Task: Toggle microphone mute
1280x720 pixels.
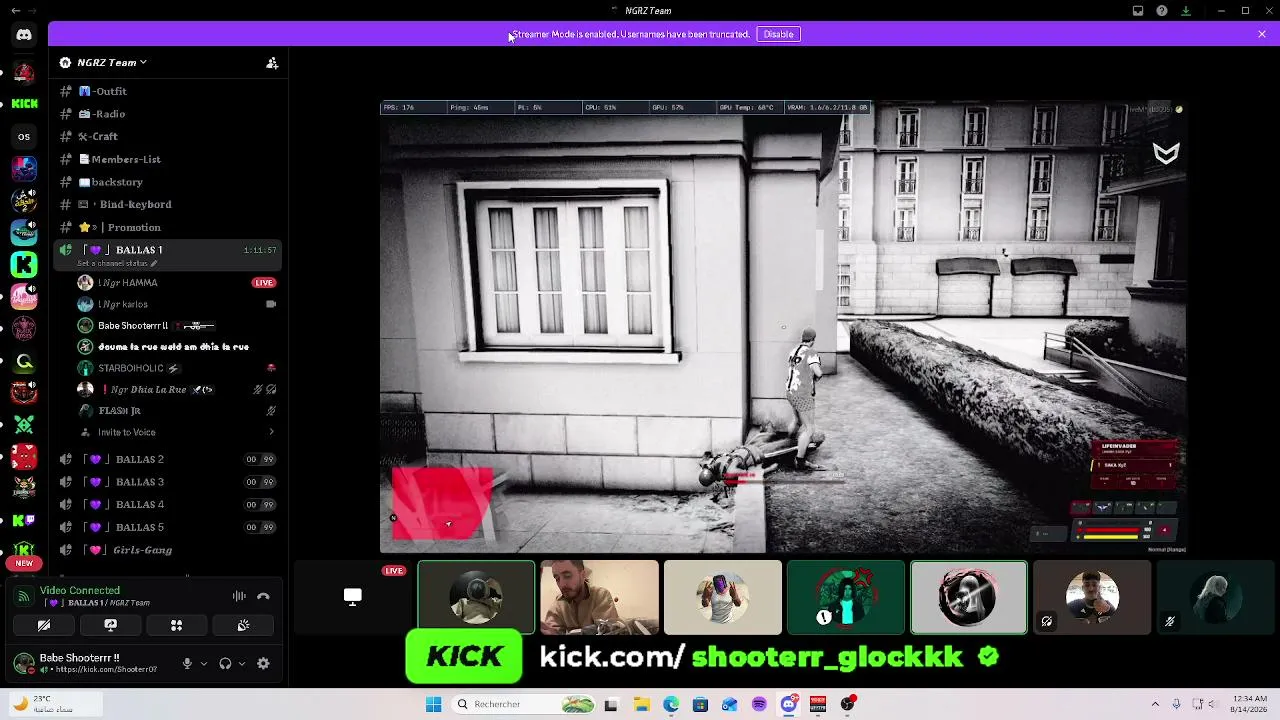Action: tap(187, 663)
